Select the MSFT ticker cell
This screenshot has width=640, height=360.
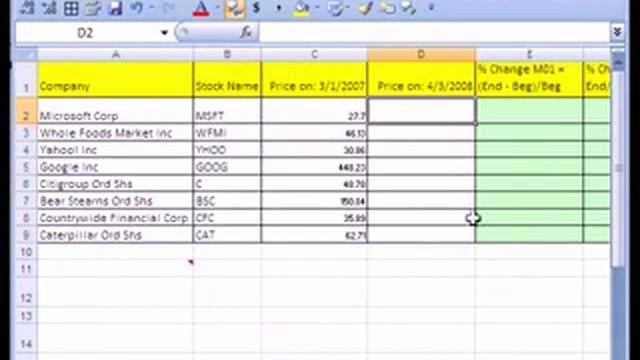[227, 111]
